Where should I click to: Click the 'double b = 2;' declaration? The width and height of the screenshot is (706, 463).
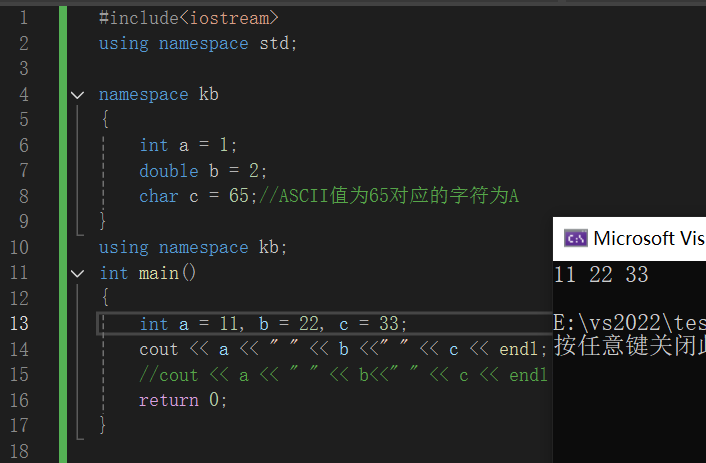203,171
